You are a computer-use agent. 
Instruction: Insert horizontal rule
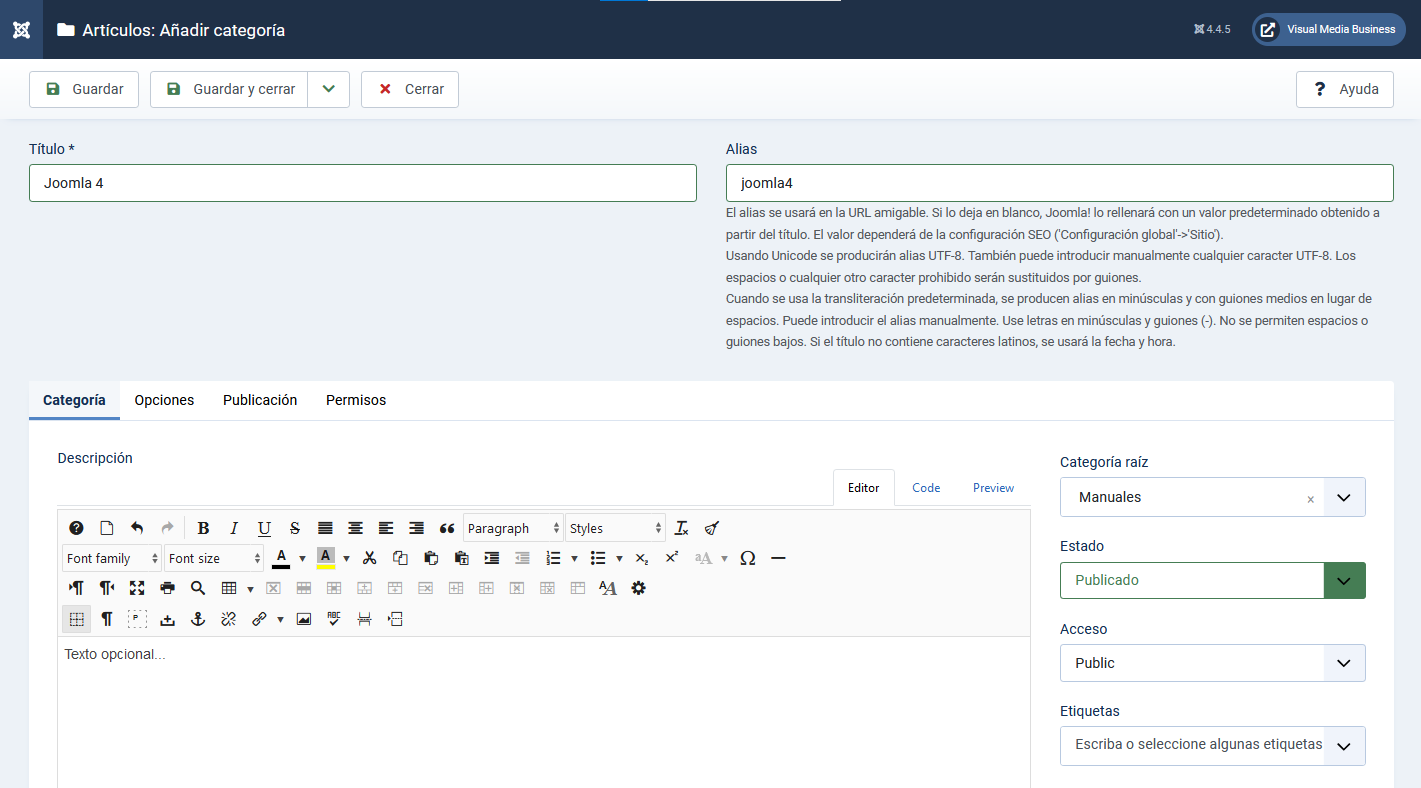click(778, 558)
